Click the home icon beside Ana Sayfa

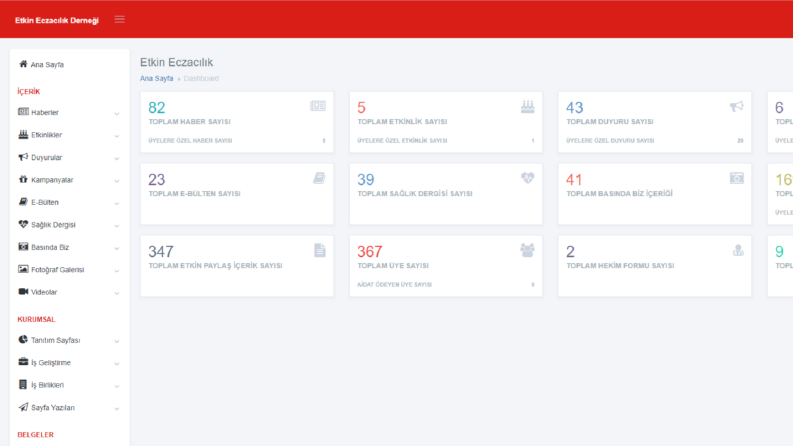click(23, 64)
